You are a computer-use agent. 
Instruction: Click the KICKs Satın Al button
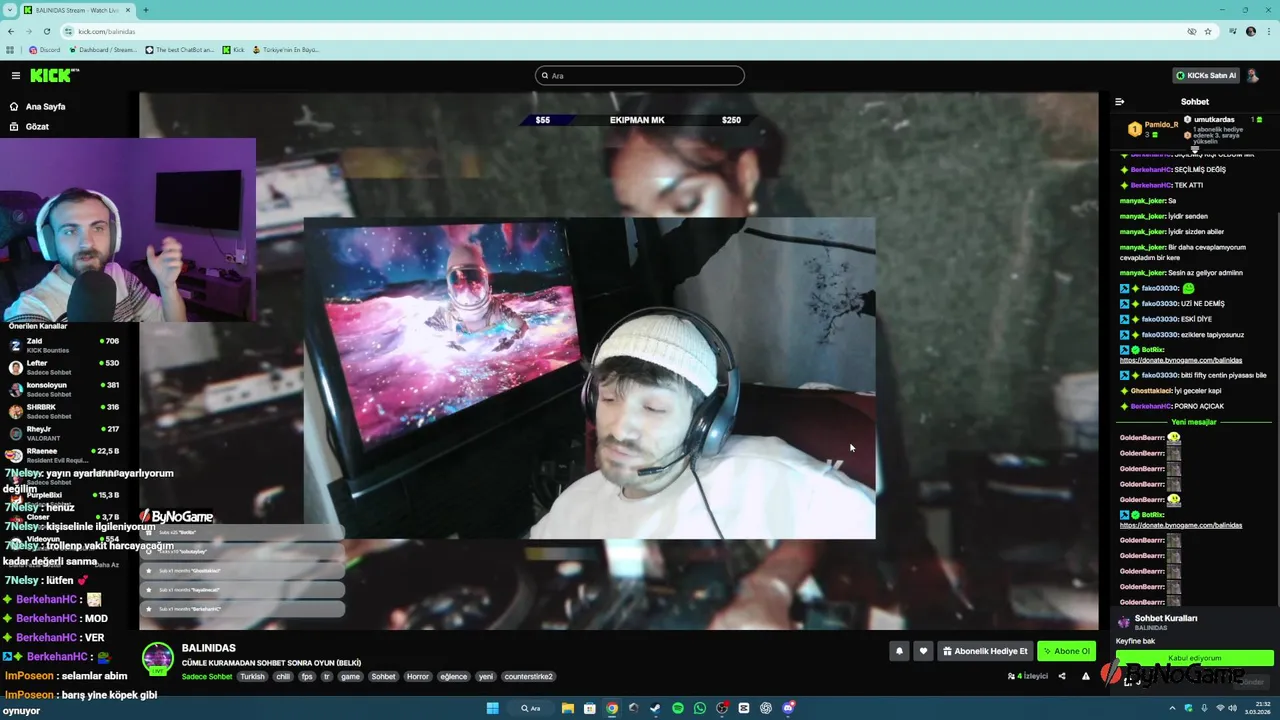pos(1206,75)
